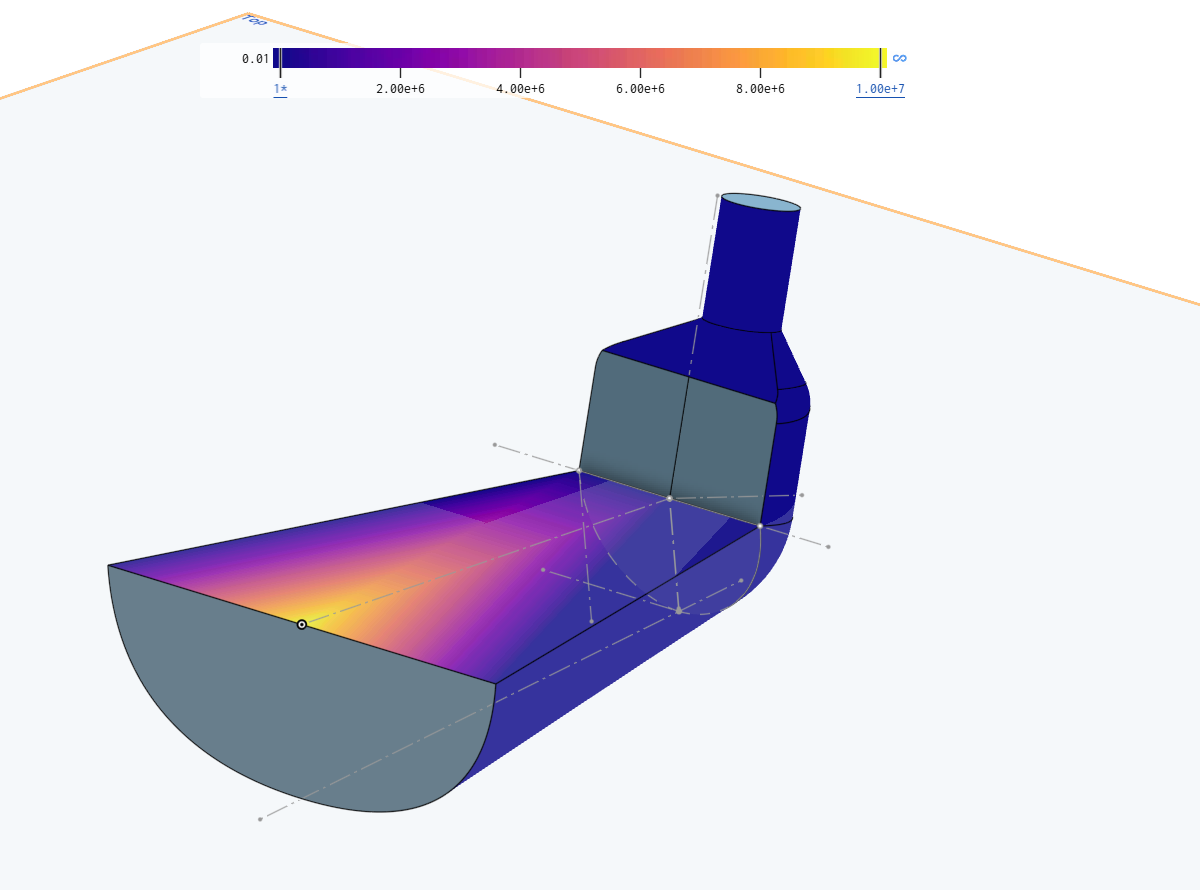Screen dimensions: 1200x890
Task: Click the 8.00e+6 tick label
Action: pyautogui.click(x=760, y=90)
